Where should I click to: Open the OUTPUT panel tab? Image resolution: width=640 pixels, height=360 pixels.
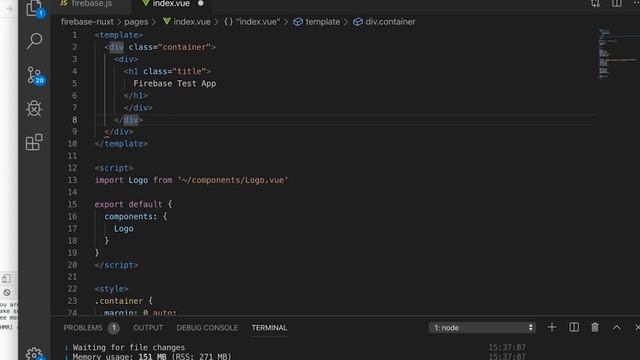pos(148,328)
